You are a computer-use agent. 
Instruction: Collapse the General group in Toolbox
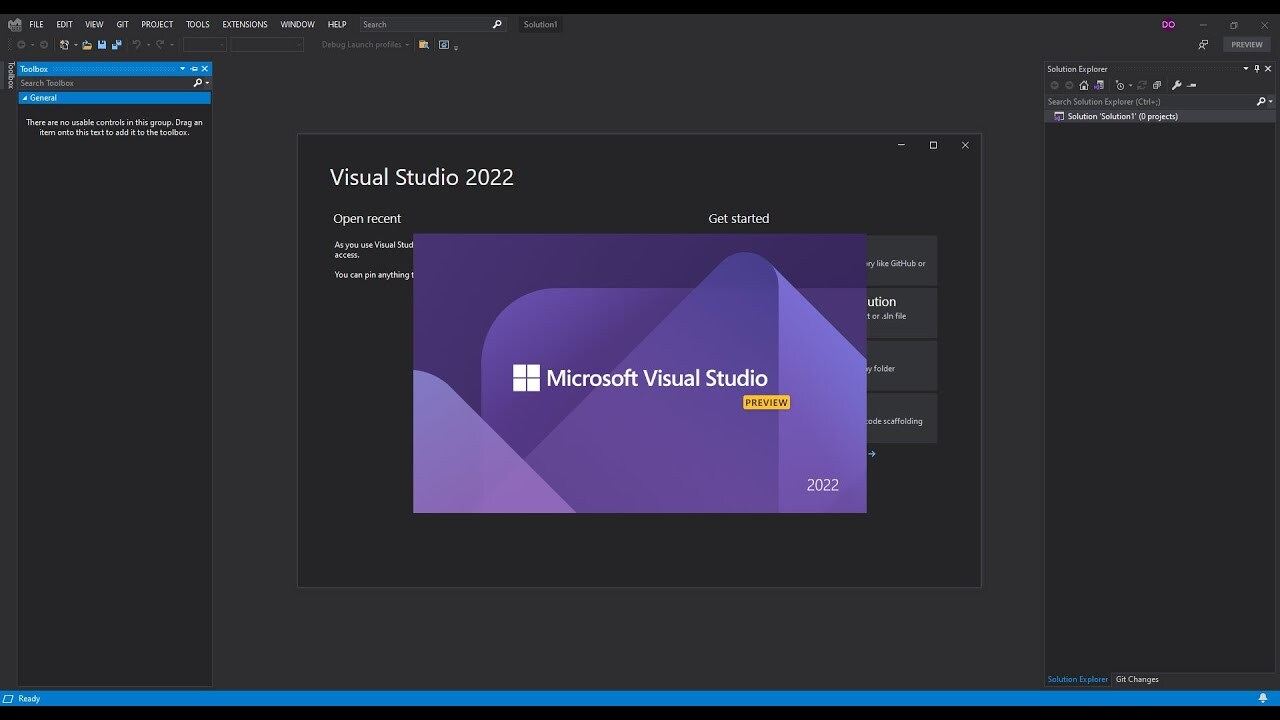click(25, 98)
